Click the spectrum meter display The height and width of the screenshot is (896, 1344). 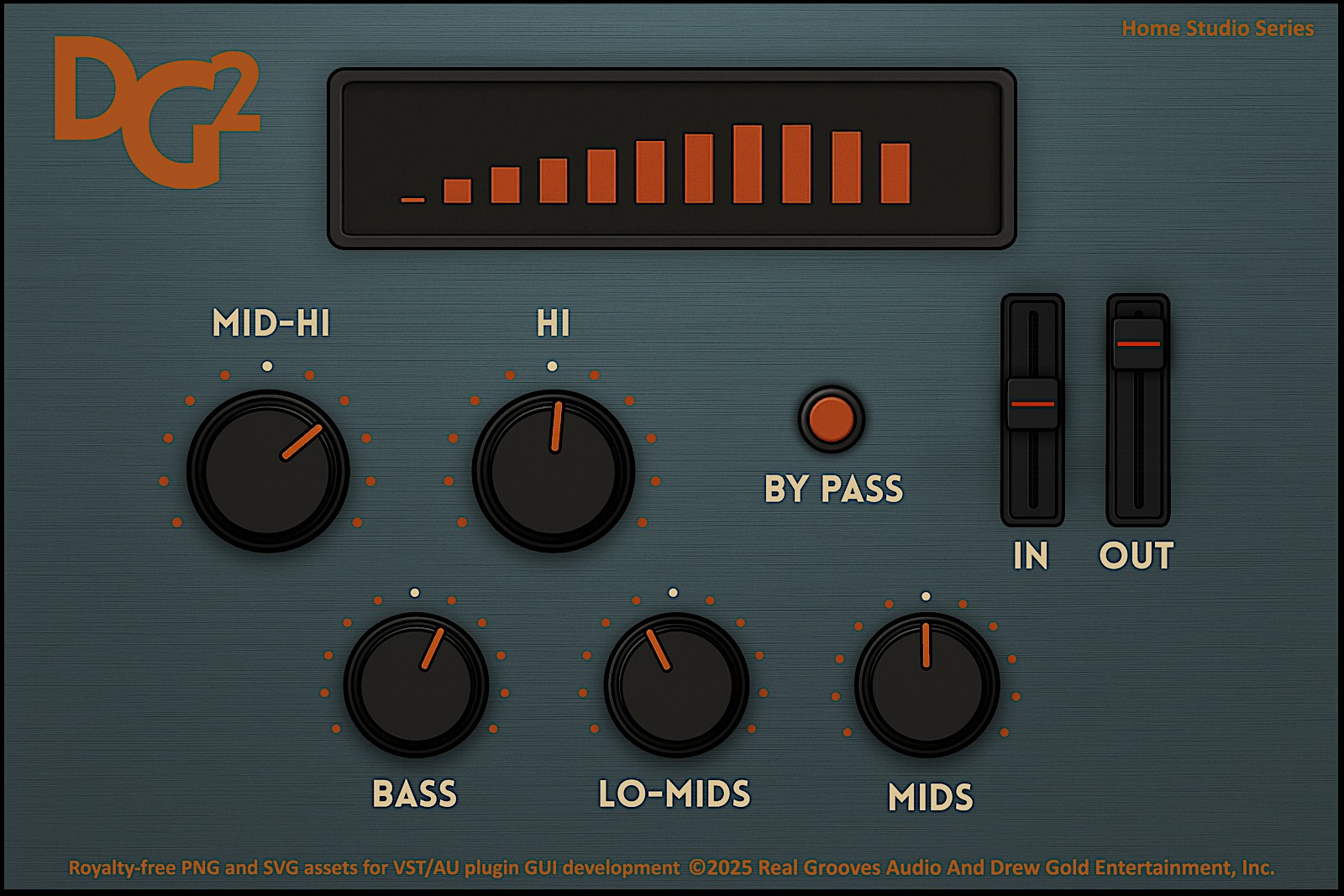pyautogui.click(x=672, y=159)
